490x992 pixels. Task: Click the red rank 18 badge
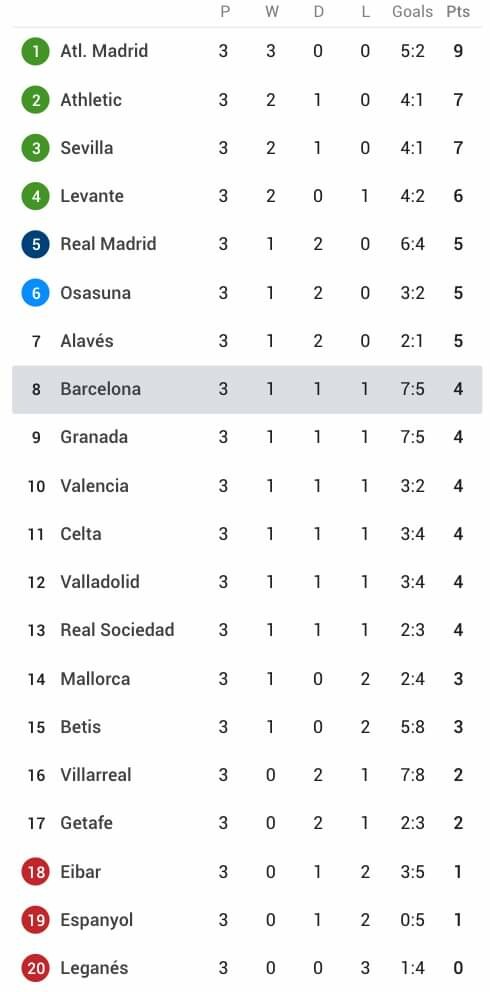(35, 872)
